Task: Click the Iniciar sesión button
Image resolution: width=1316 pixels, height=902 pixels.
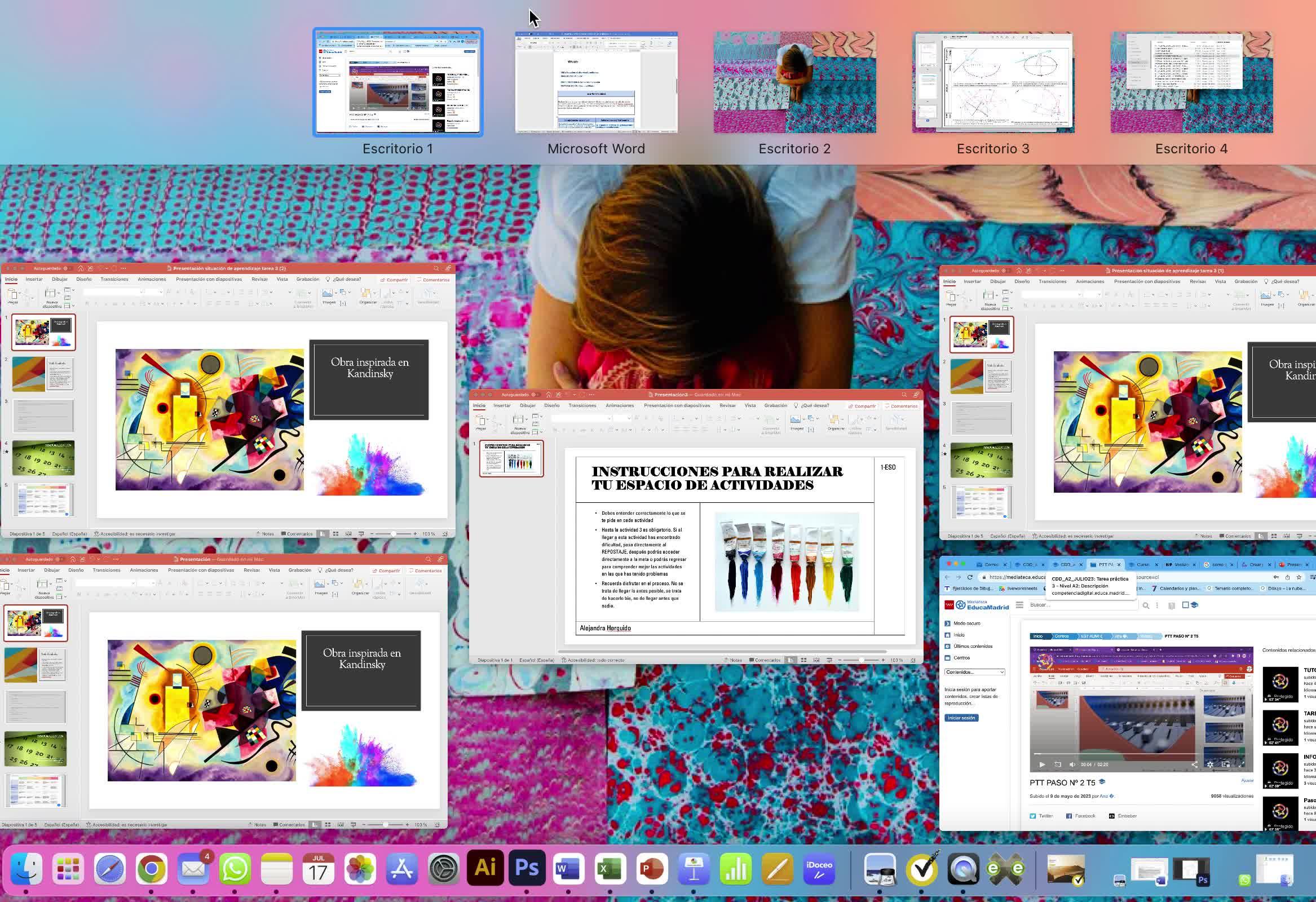Action: pos(961,718)
